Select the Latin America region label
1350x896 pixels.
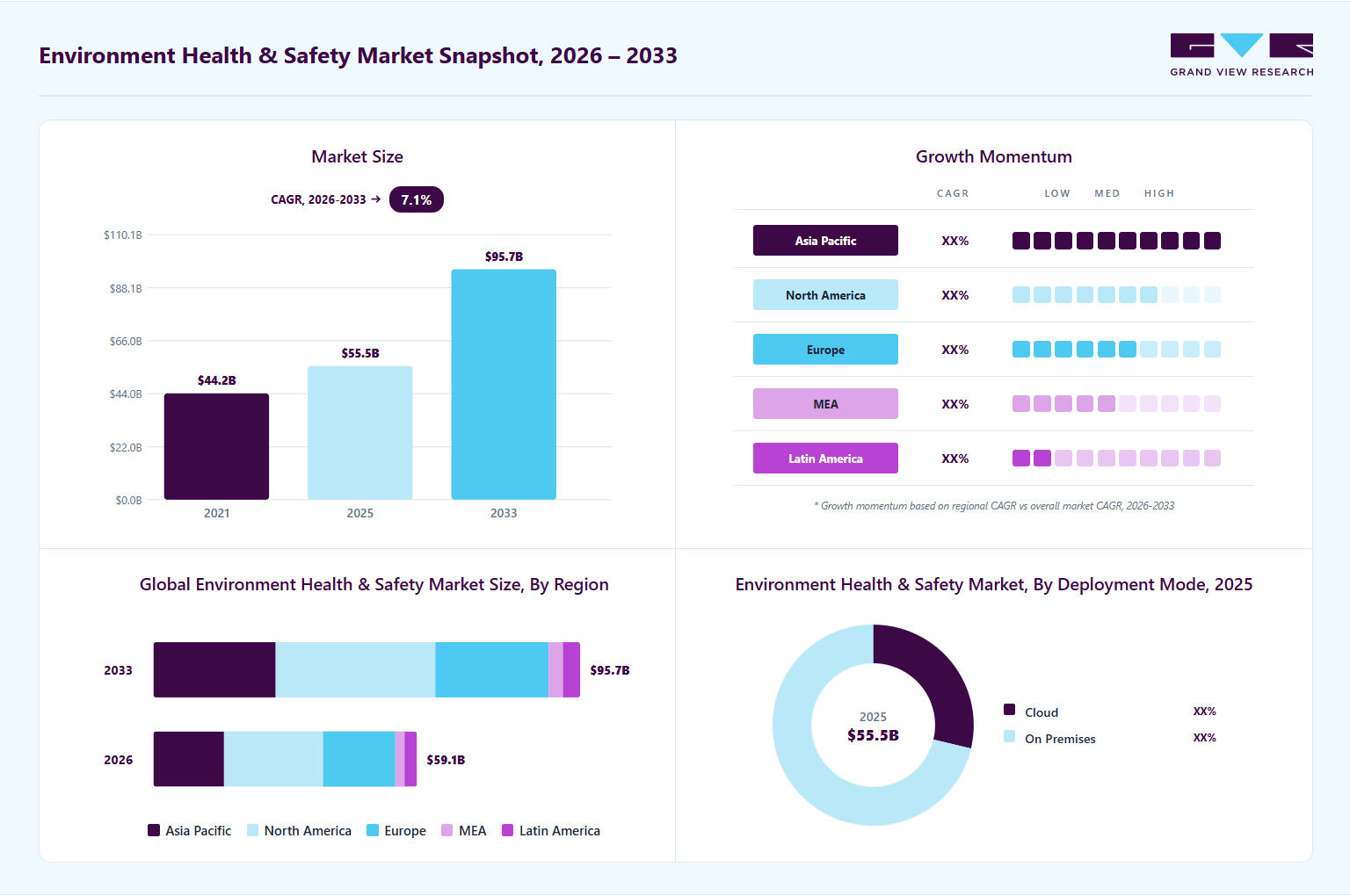tap(825, 459)
